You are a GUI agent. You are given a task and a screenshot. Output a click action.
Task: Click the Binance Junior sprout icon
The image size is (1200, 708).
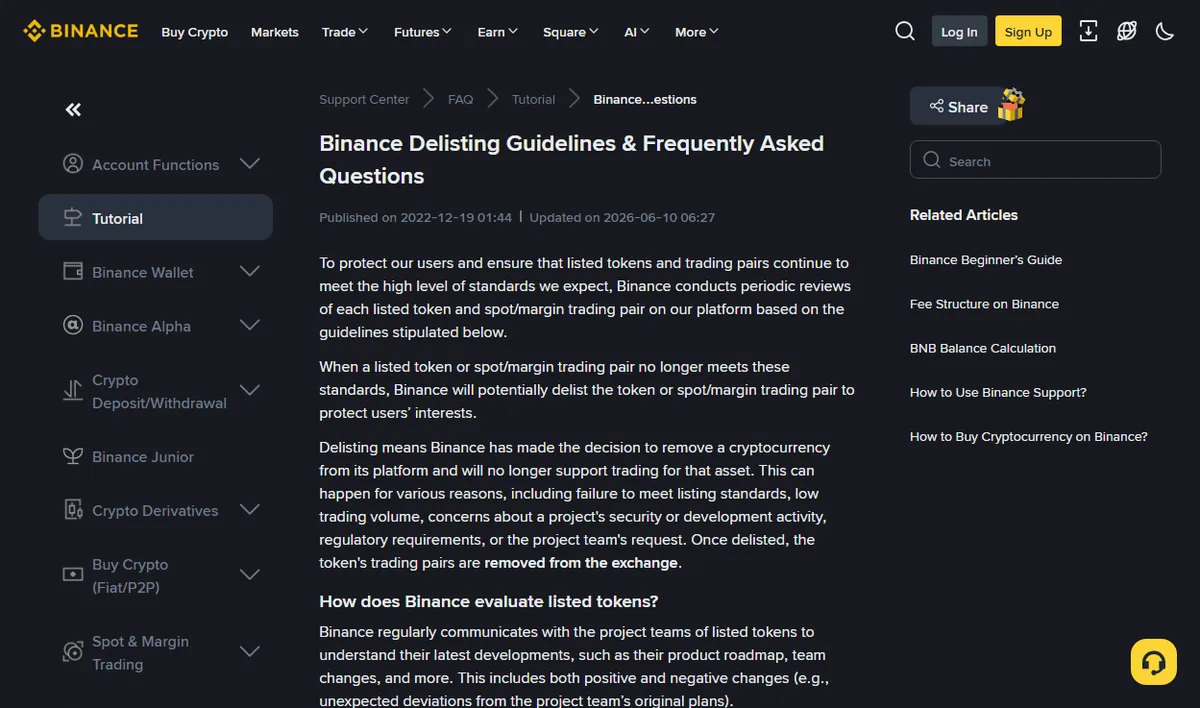[72, 457]
